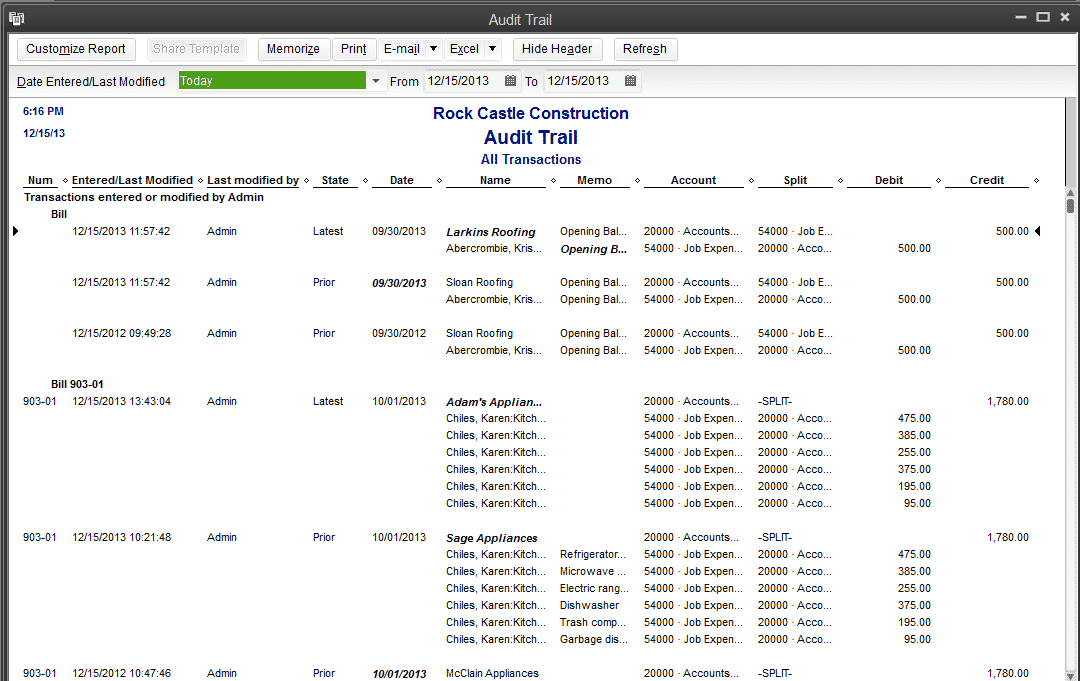Click the left row marker arrow beside Bill
This screenshot has height=681, width=1080.
click(x=15, y=232)
